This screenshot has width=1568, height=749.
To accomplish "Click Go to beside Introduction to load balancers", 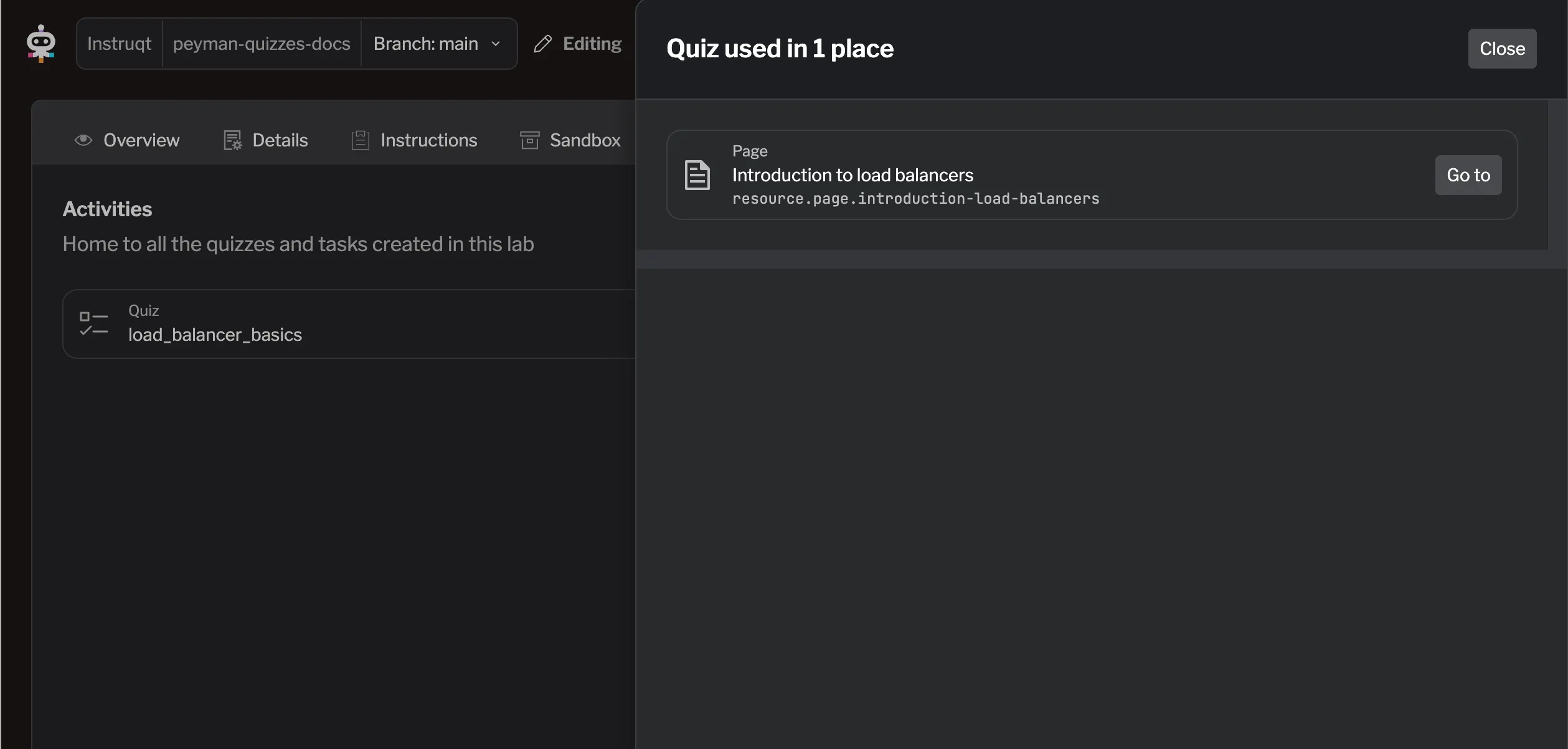I will pos(1468,175).
